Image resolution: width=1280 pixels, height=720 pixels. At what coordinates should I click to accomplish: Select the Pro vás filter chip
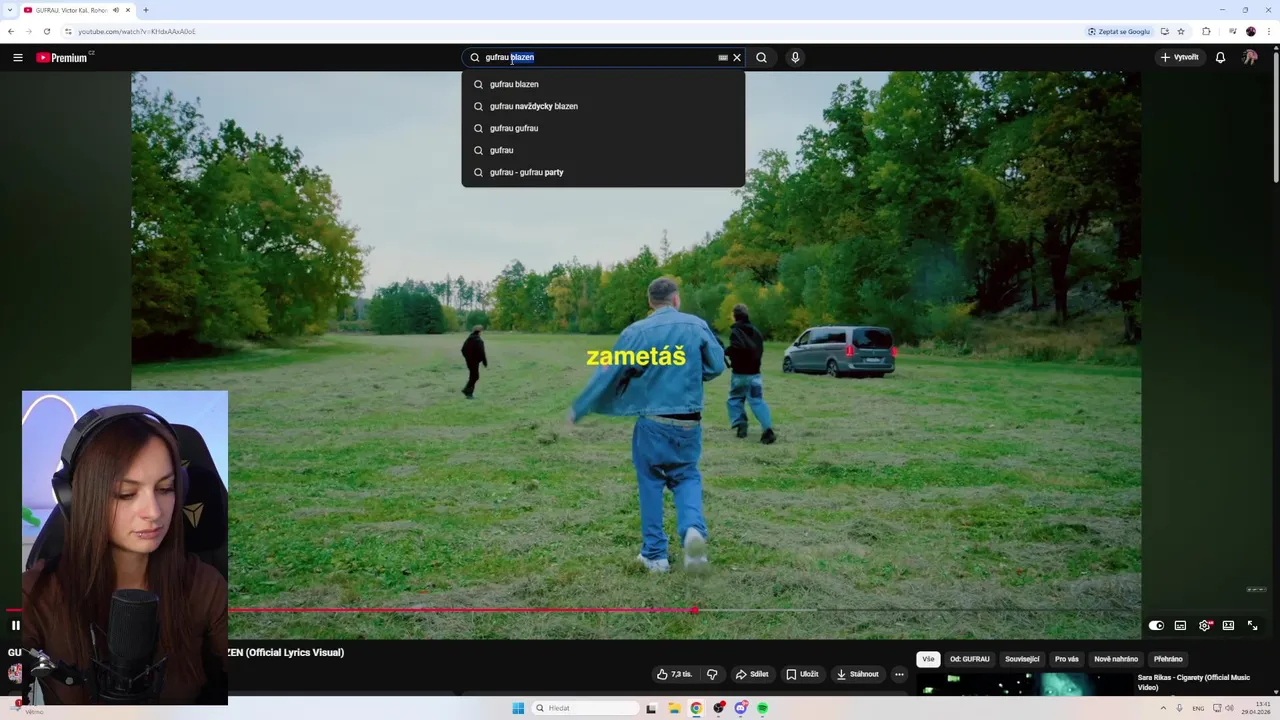pos(1067,659)
